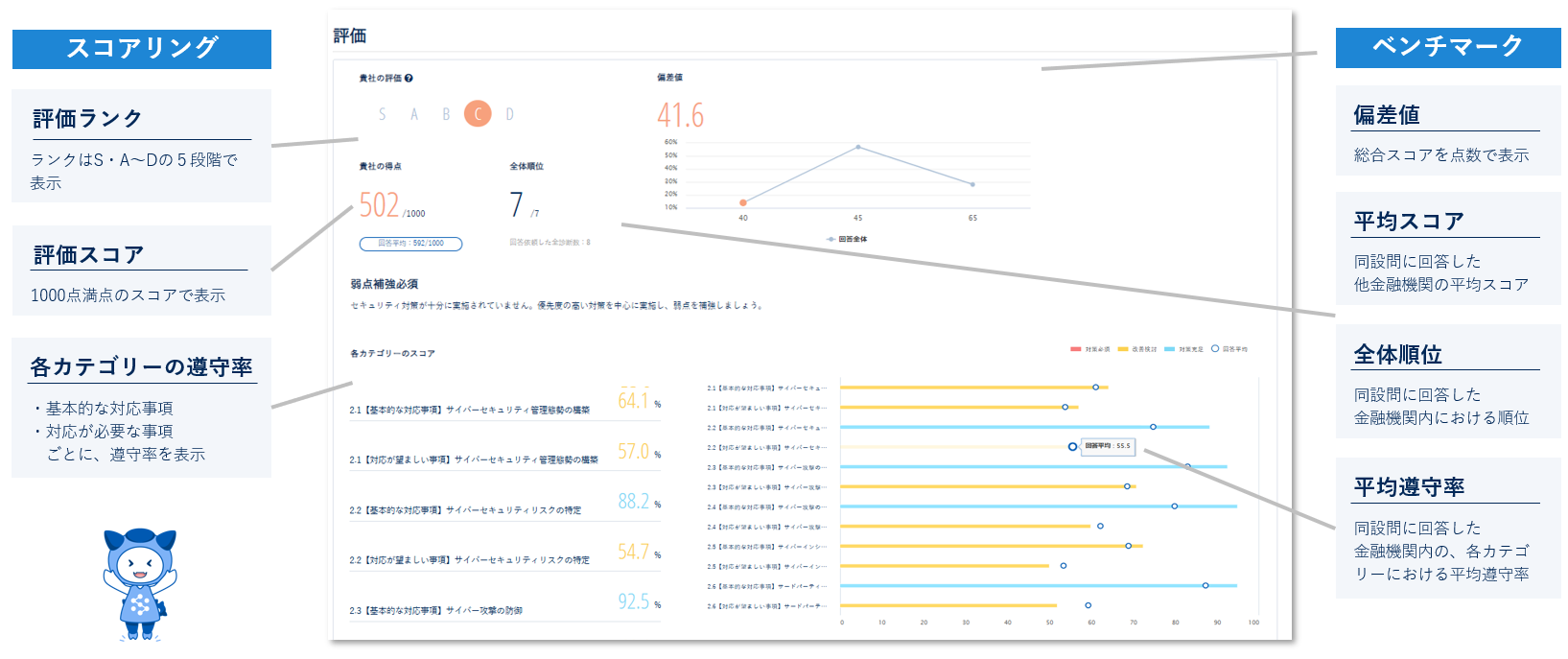1568x659 pixels.
Task: Click the 回答平均 : 55.5 tooltip
Action: coord(1108,446)
